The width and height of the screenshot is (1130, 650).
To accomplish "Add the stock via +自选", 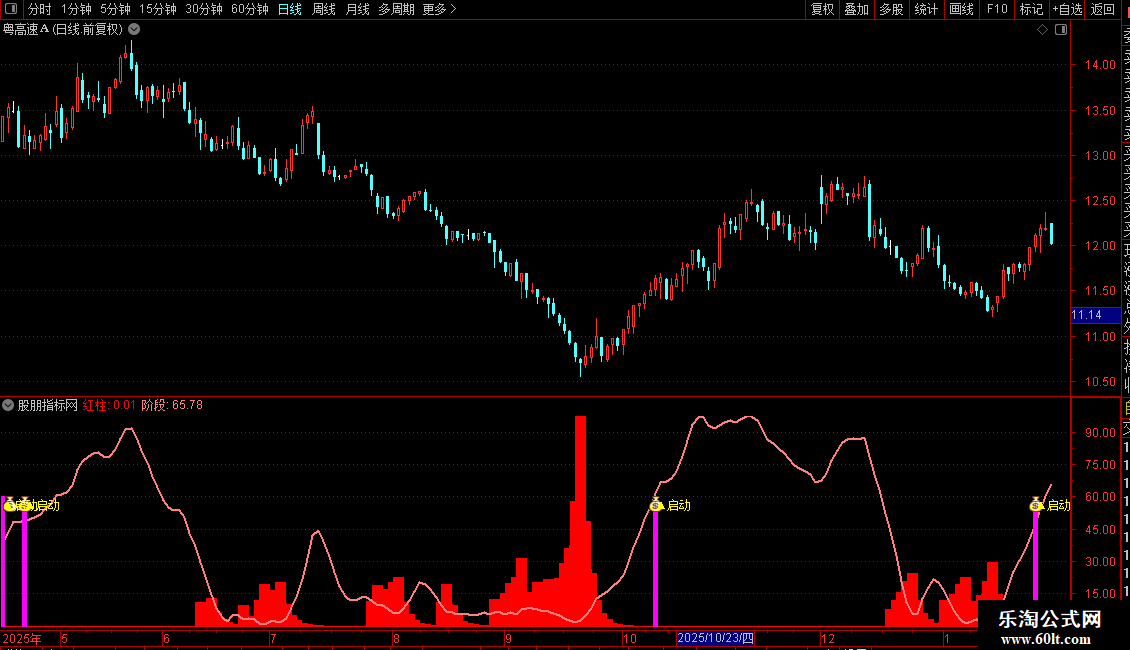I will [1067, 9].
